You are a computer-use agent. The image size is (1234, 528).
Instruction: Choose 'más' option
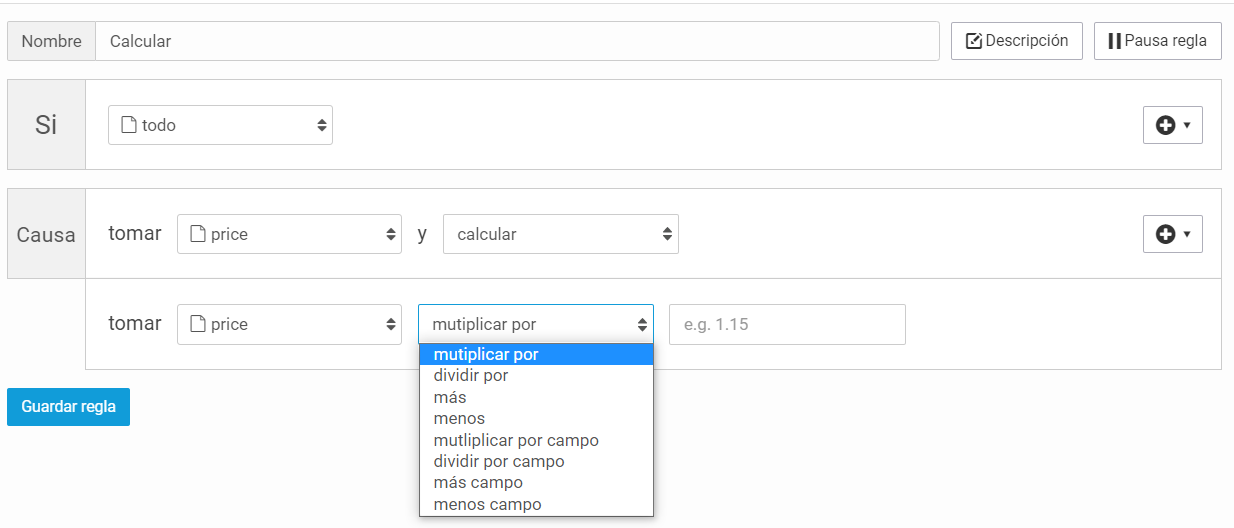(x=536, y=397)
